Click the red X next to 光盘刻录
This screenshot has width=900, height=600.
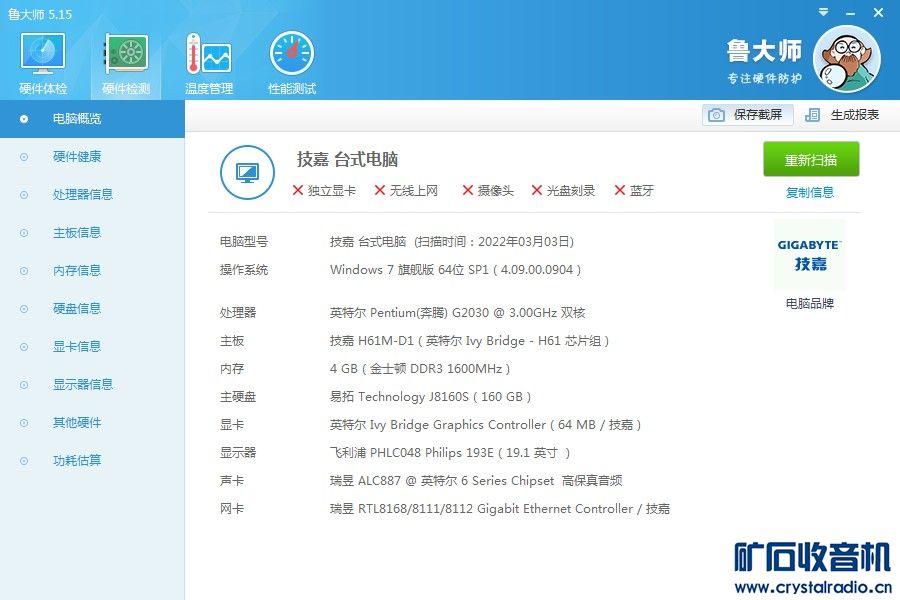537,190
